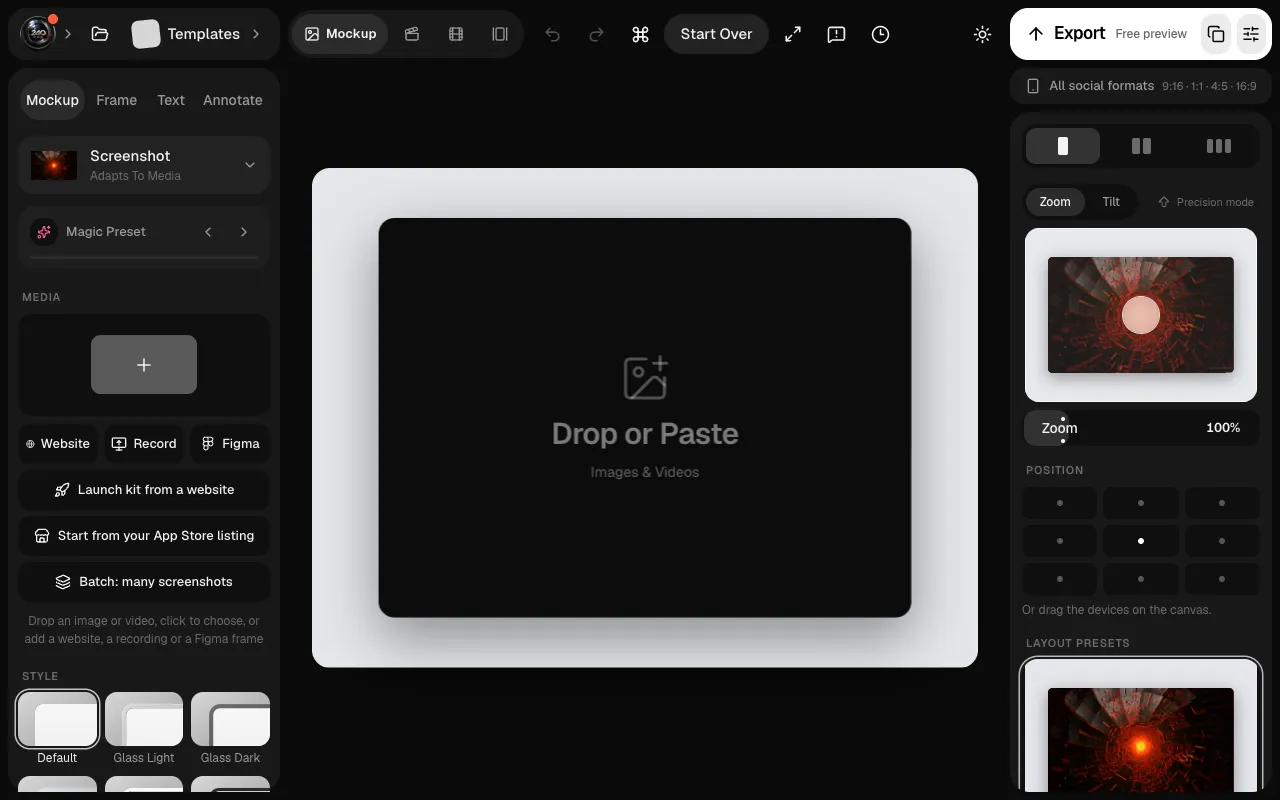1280x800 pixels.
Task: Select the Layout Presets thumbnail
Action: [1141, 724]
